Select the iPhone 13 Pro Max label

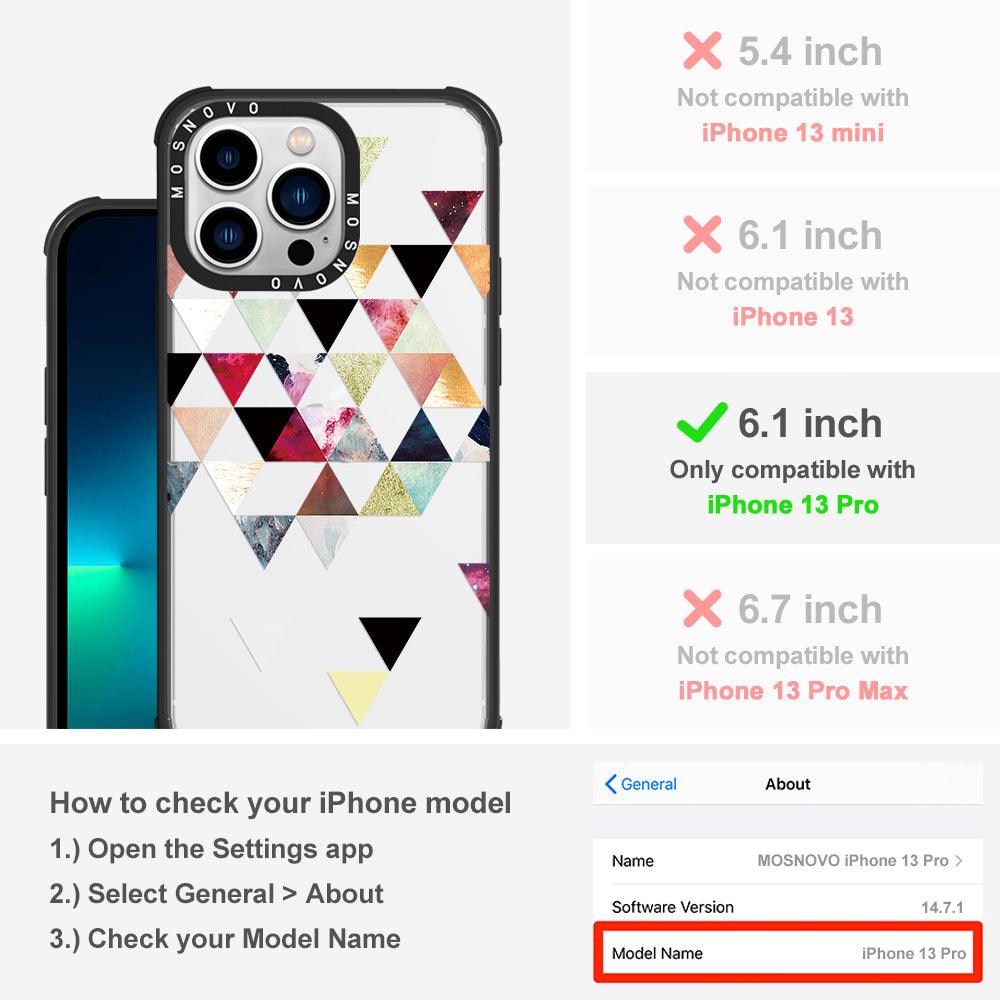(x=793, y=691)
